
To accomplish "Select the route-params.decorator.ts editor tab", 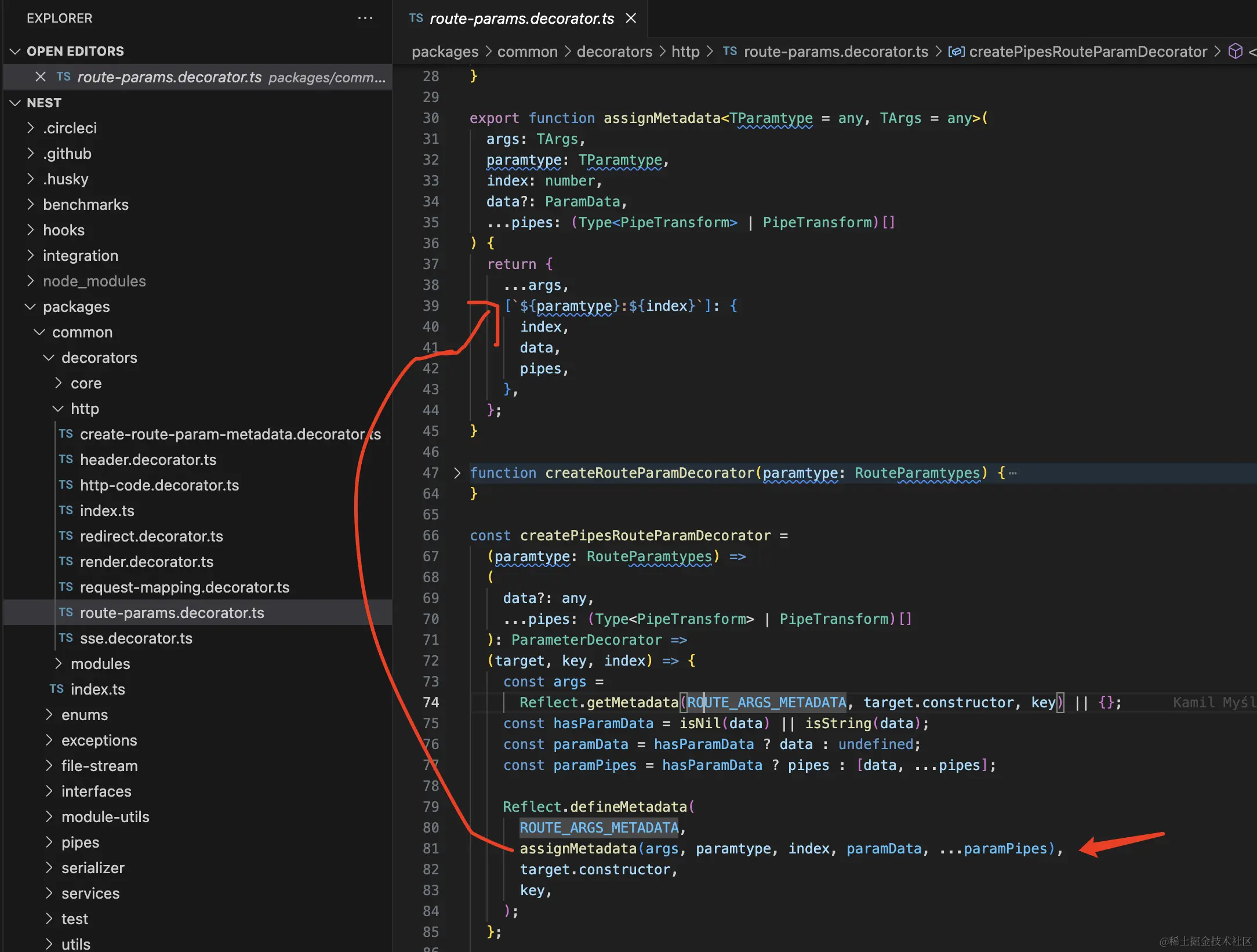I will point(521,19).
